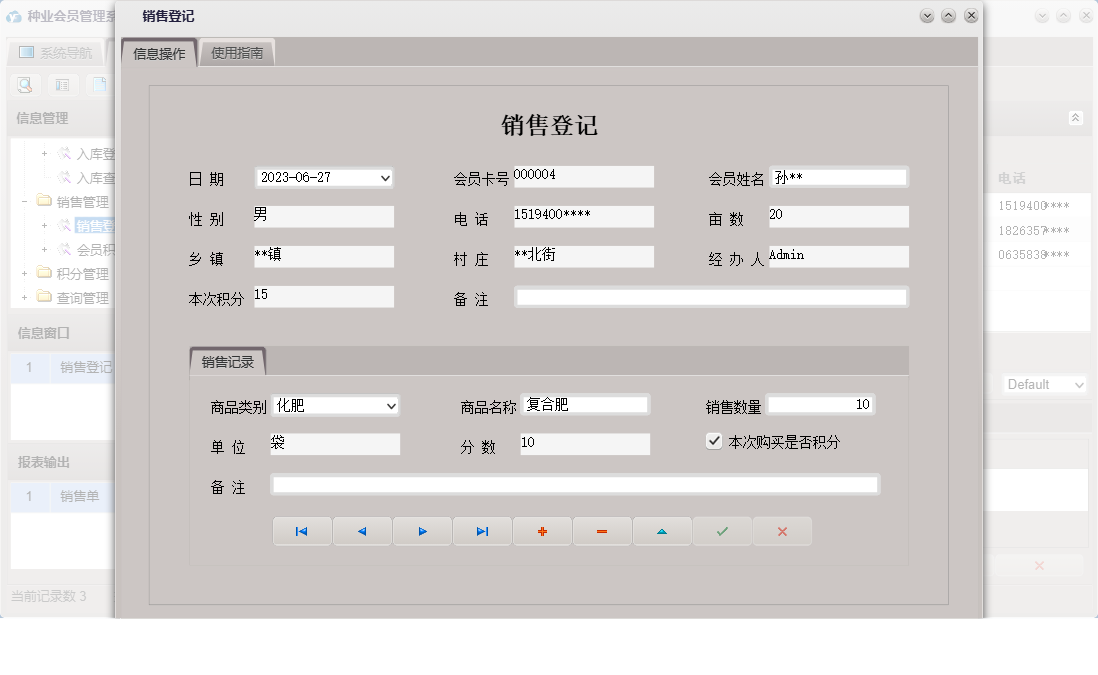Open the search icon in left toolbar
1098x675 pixels.
pyautogui.click(x=23, y=85)
